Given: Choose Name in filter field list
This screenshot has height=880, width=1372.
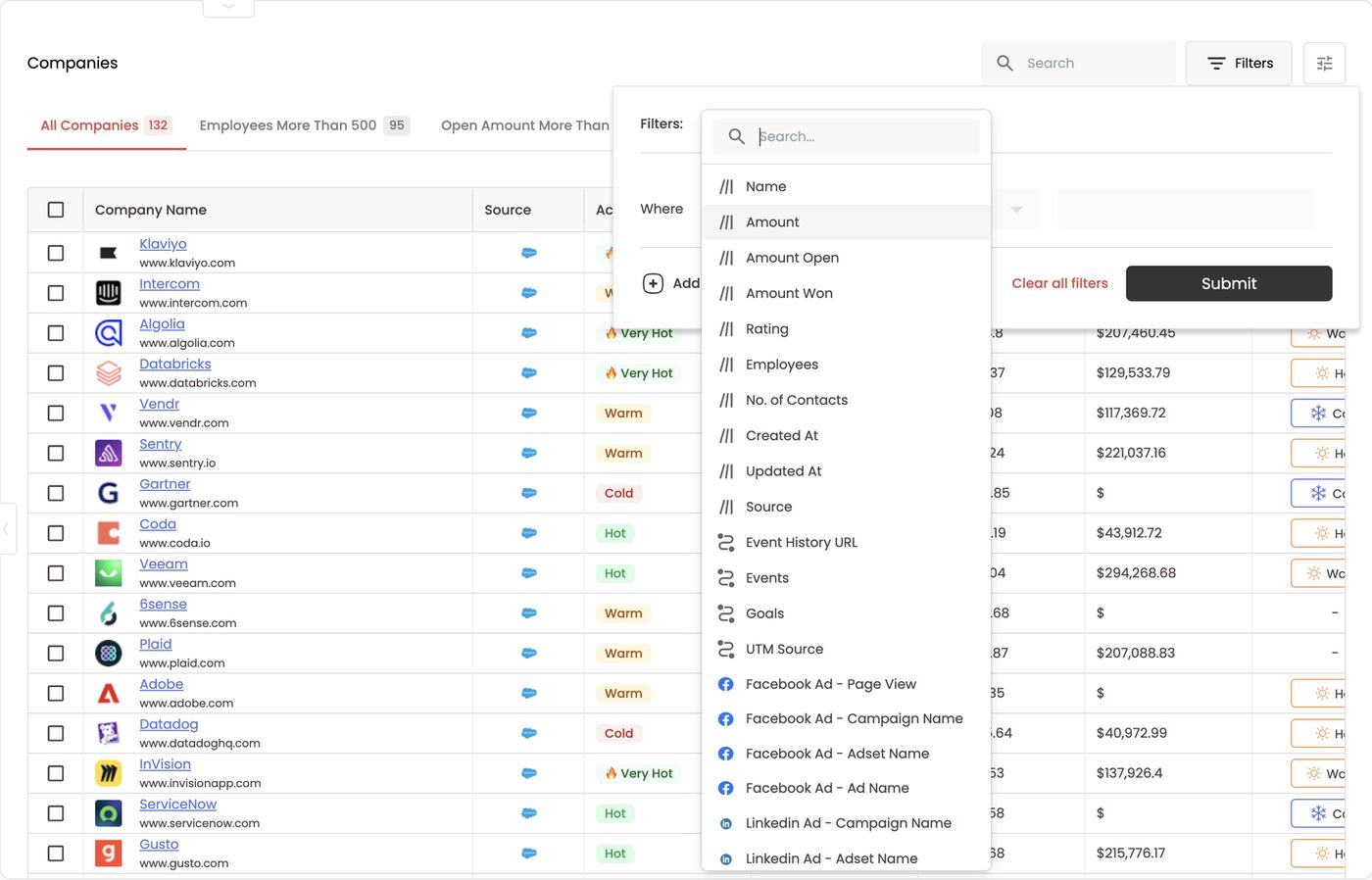Looking at the screenshot, I should pyautogui.click(x=846, y=186).
